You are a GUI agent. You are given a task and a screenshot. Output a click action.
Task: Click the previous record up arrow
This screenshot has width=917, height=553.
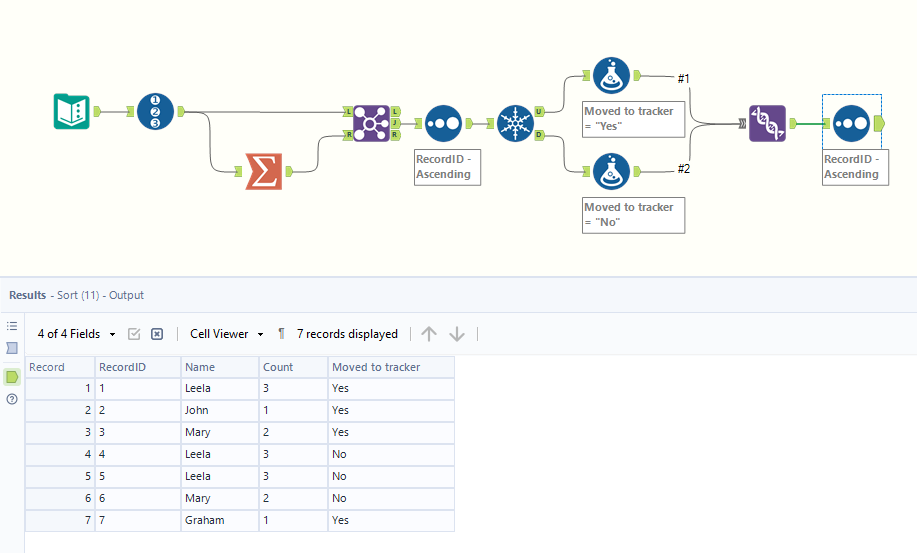[429, 334]
